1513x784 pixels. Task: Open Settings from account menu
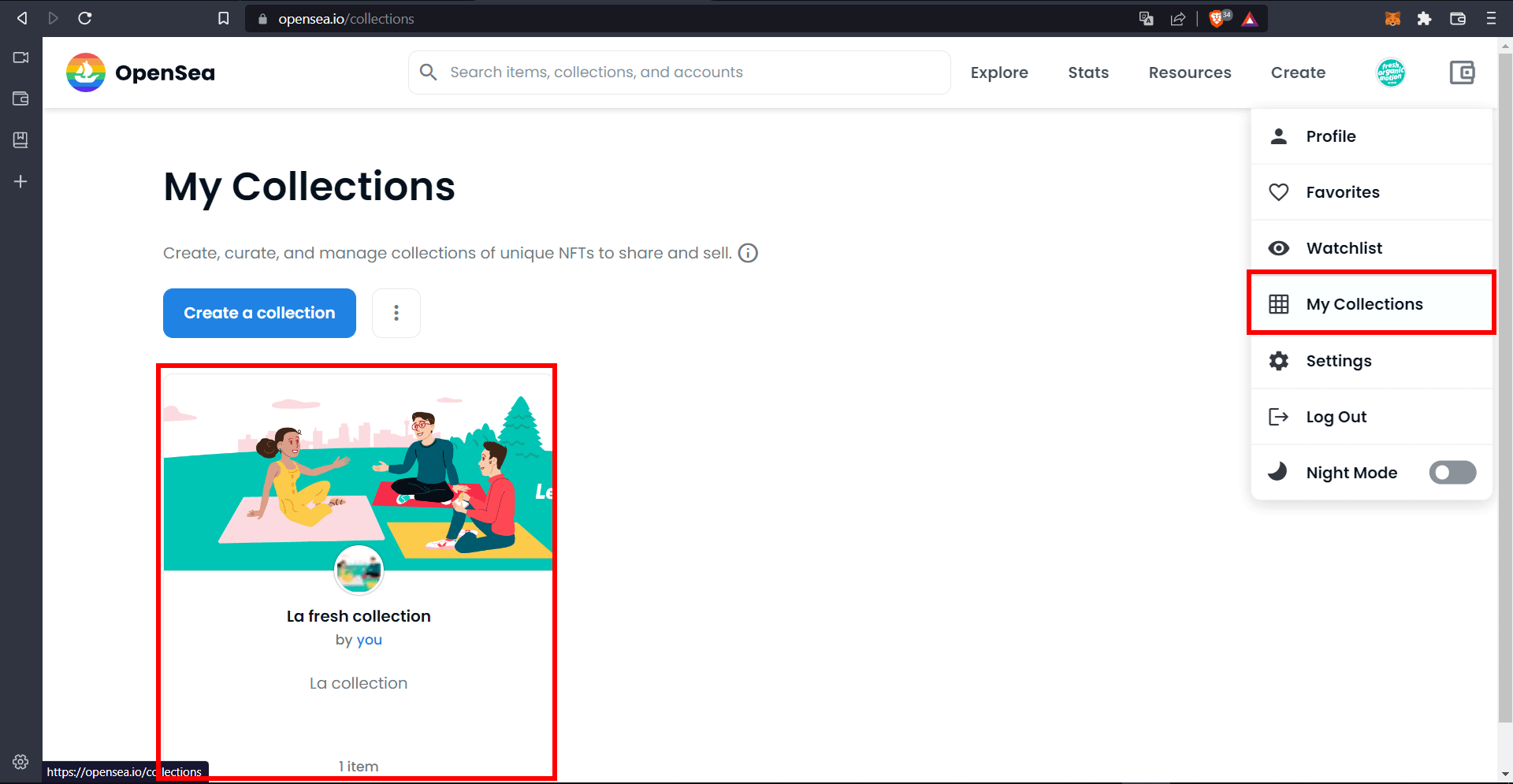pos(1371,361)
